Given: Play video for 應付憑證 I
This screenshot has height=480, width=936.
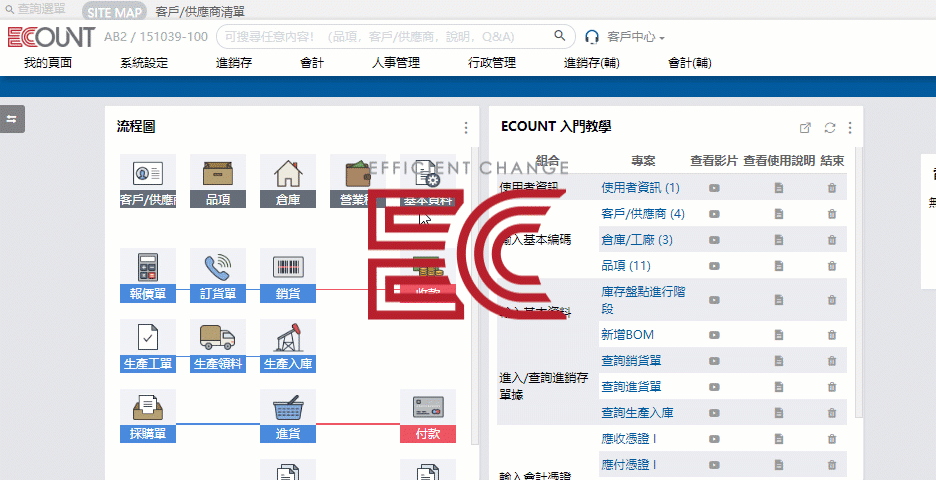Looking at the screenshot, I should (714, 465).
